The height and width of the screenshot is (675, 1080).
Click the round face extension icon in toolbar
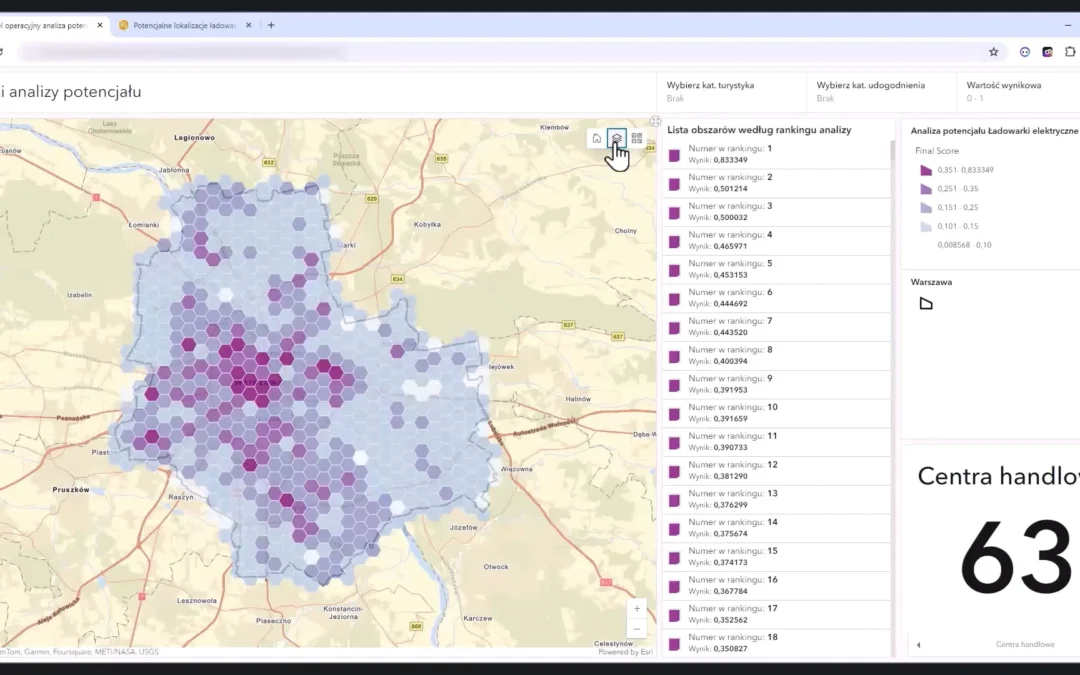point(1025,52)
